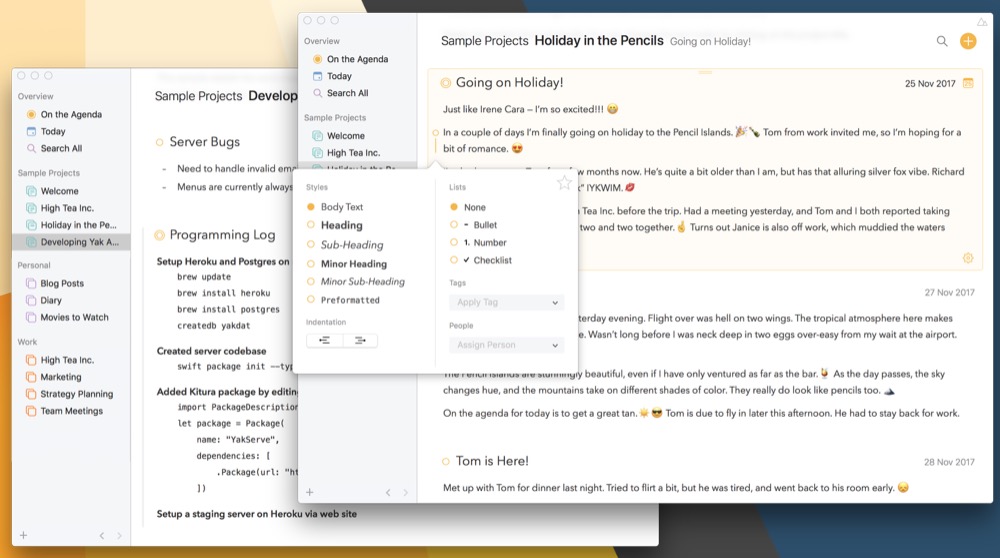The width and height of the screenshot is (1000, 558).
Task: Click the Tom is Here! note title
Action: tap(492, 461)
